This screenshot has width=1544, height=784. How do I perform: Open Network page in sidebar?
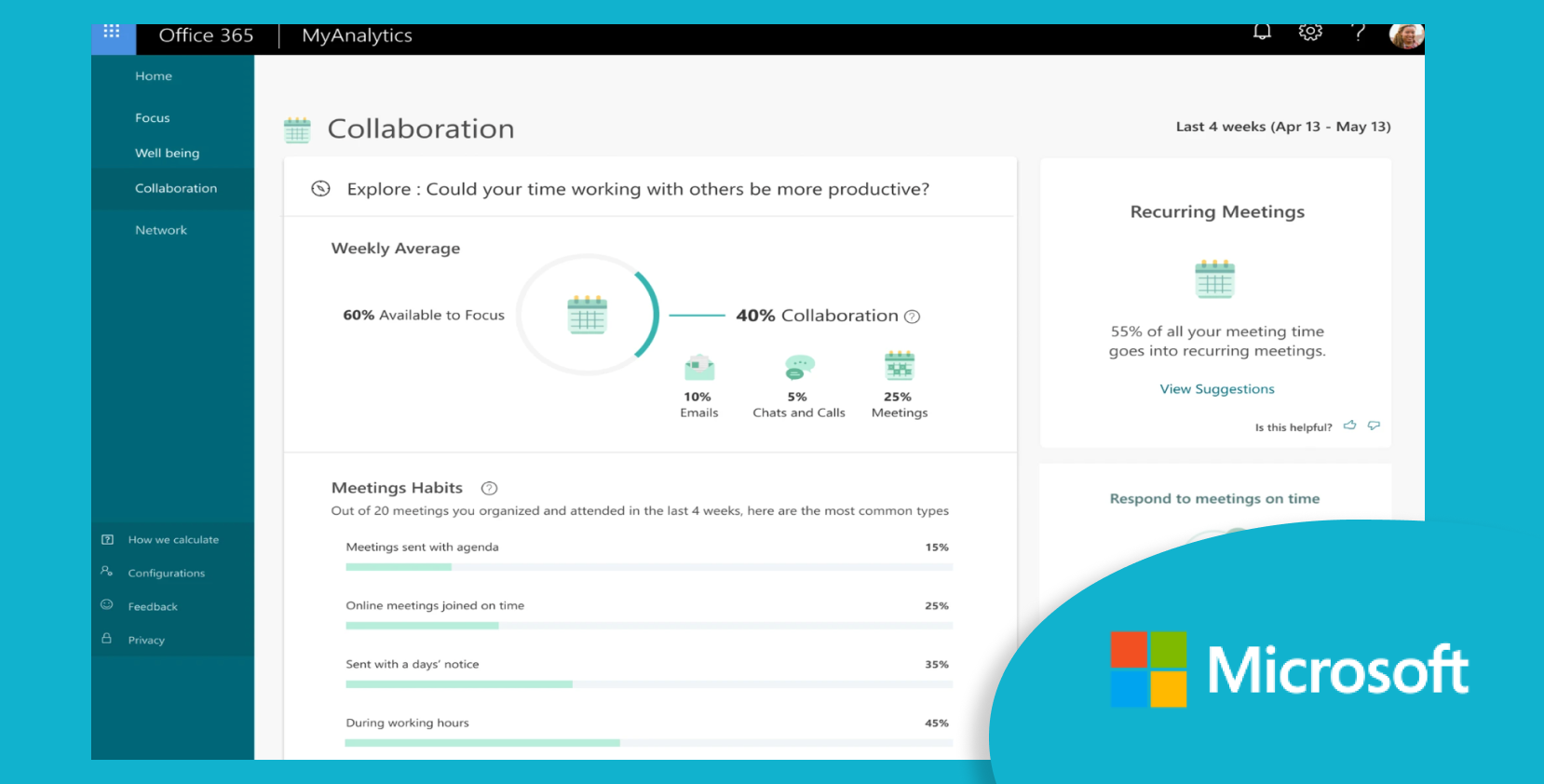(x=161, y=230)
